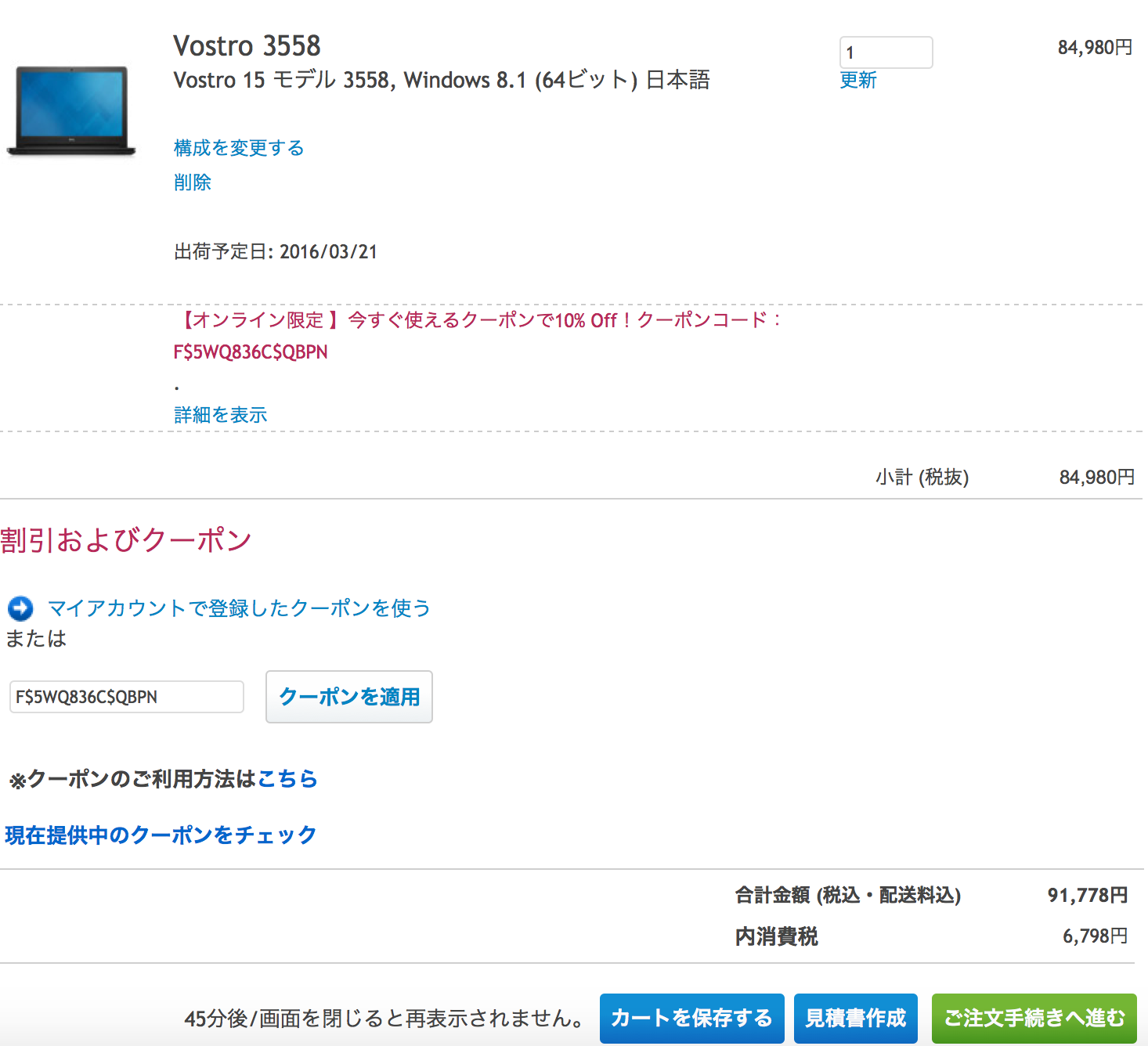Viewport: 1148px width, 1046px height.
Task: Proceed to checkout with ご注文手続きへ進む
Action: point(1034,1018)
